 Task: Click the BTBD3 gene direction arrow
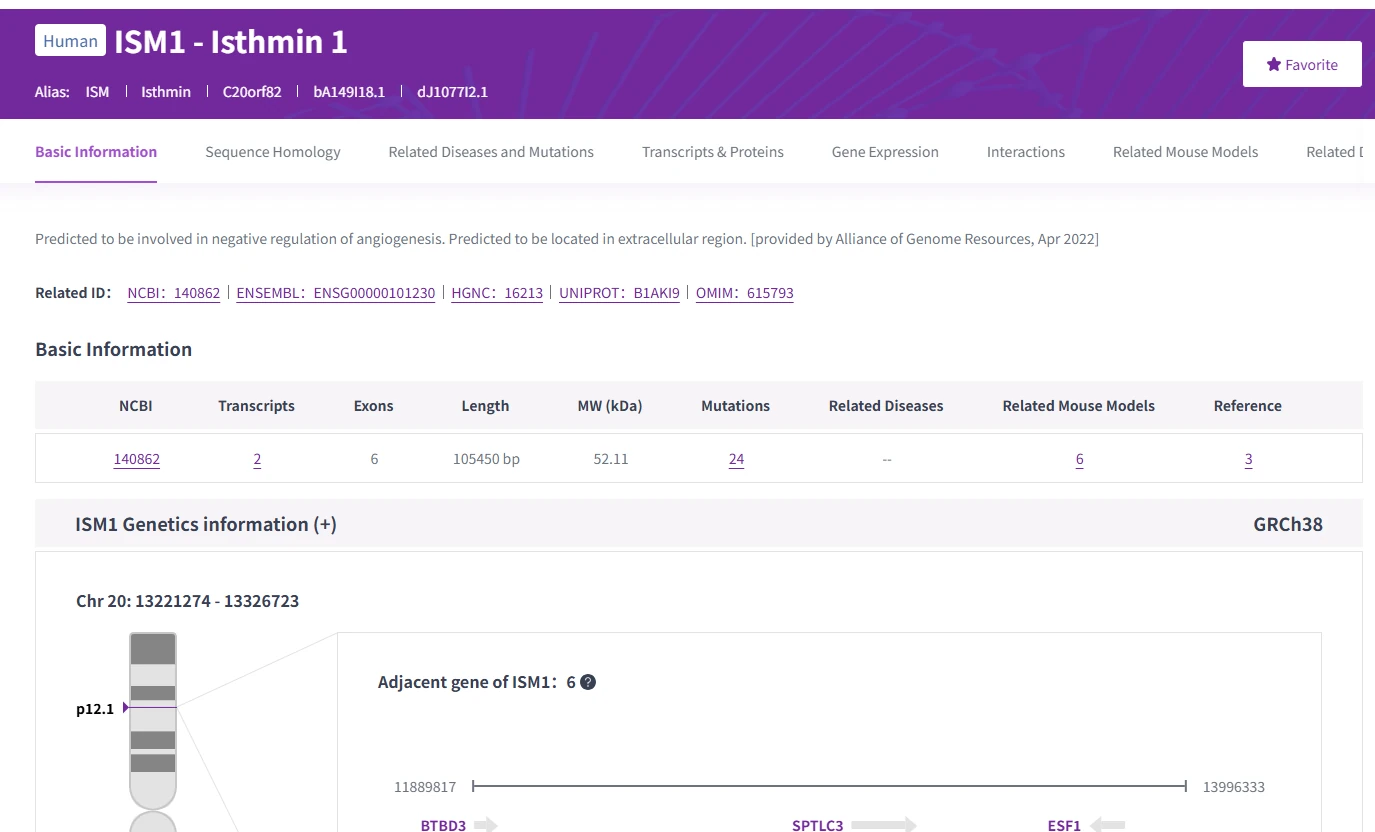coord(487,825)
